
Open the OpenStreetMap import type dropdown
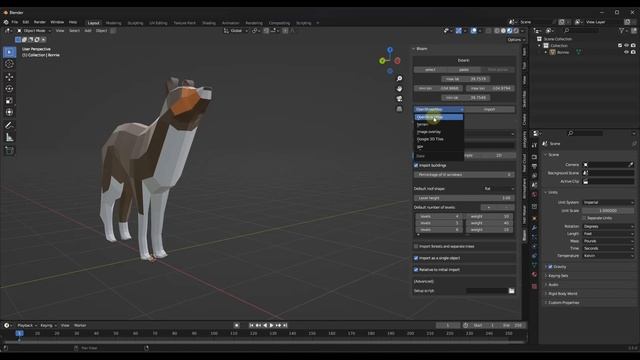coord(439,109)
